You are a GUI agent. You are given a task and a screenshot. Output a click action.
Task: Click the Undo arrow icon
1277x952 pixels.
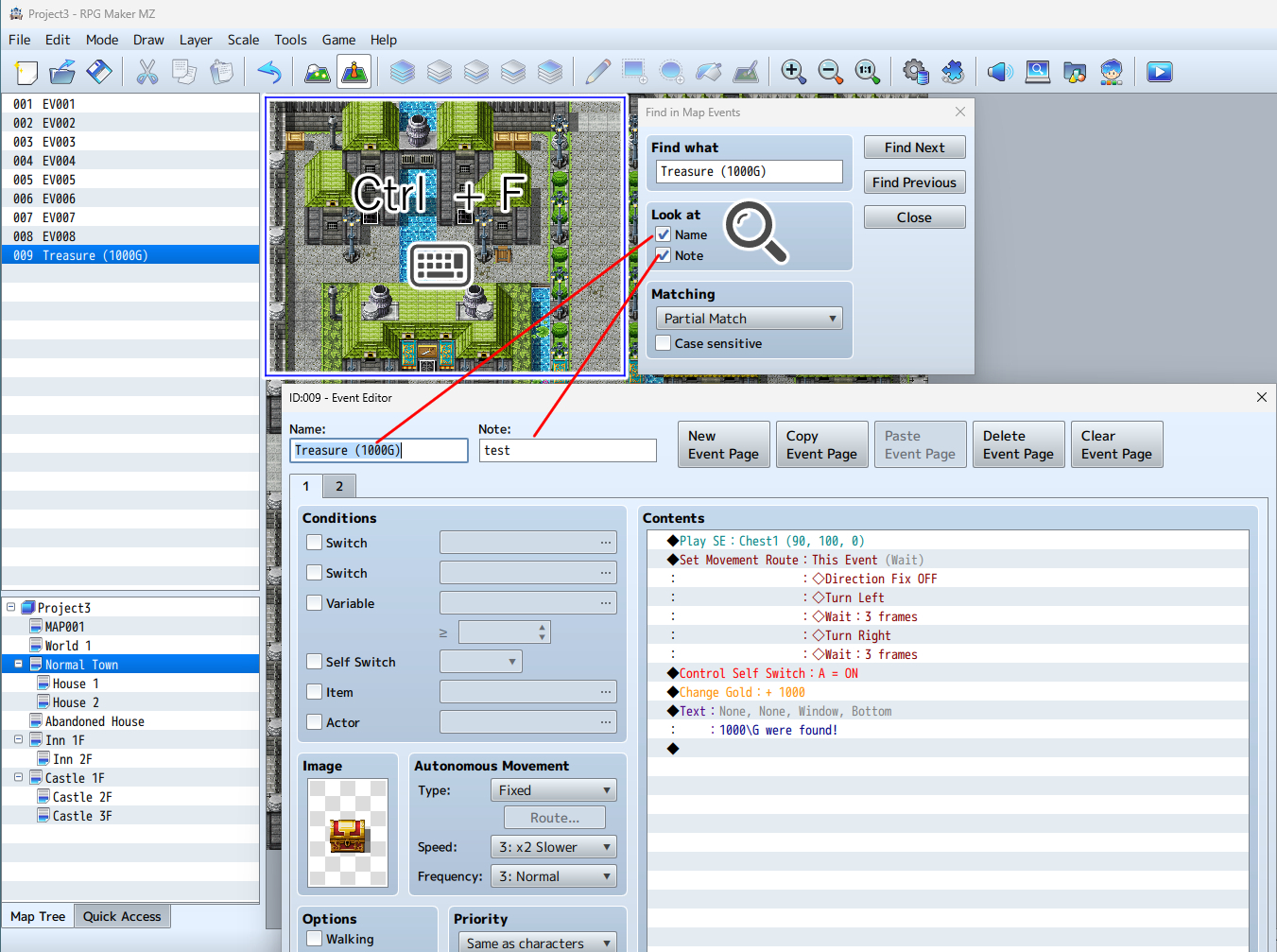(x=269, y=72)
